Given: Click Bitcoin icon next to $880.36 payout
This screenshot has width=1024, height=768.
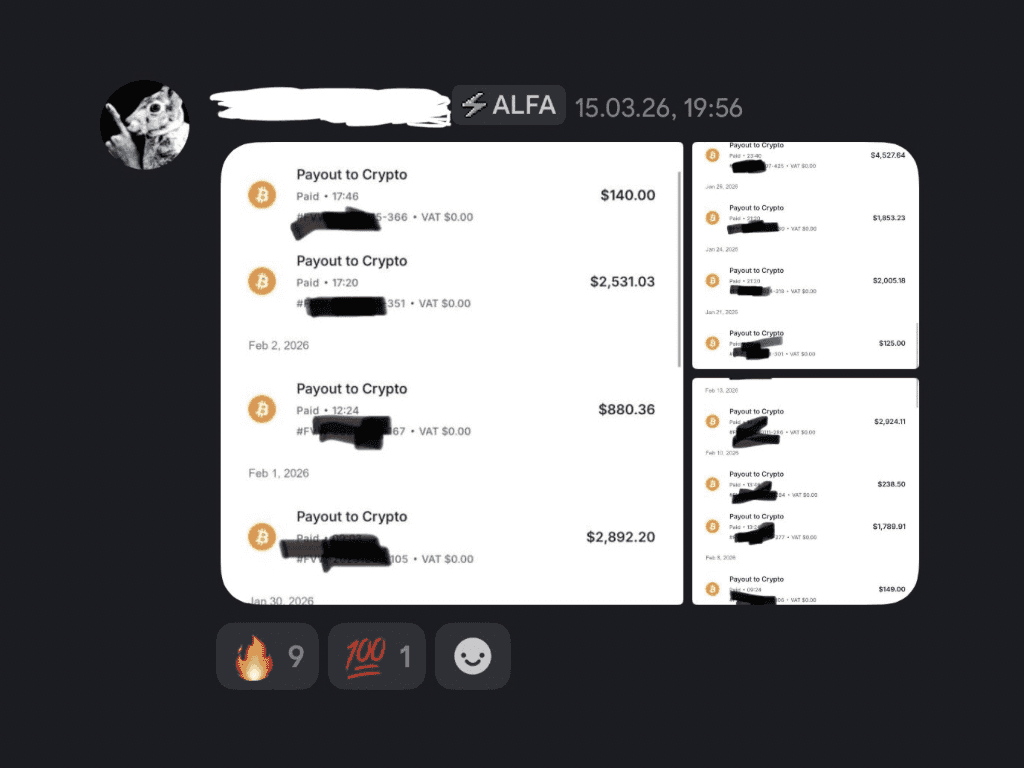Looking at the screenshot, I should click(262, 409).
